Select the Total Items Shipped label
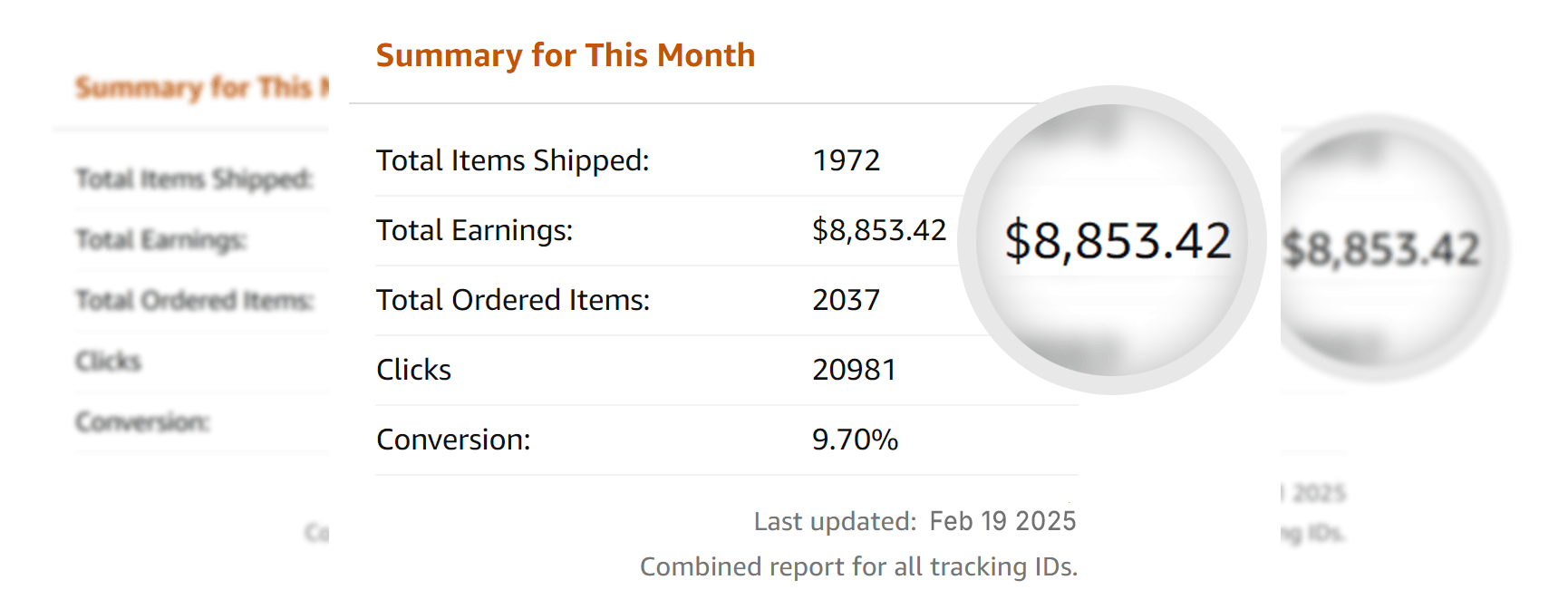This screenshot has height=609, width=1568. [513, 160]
